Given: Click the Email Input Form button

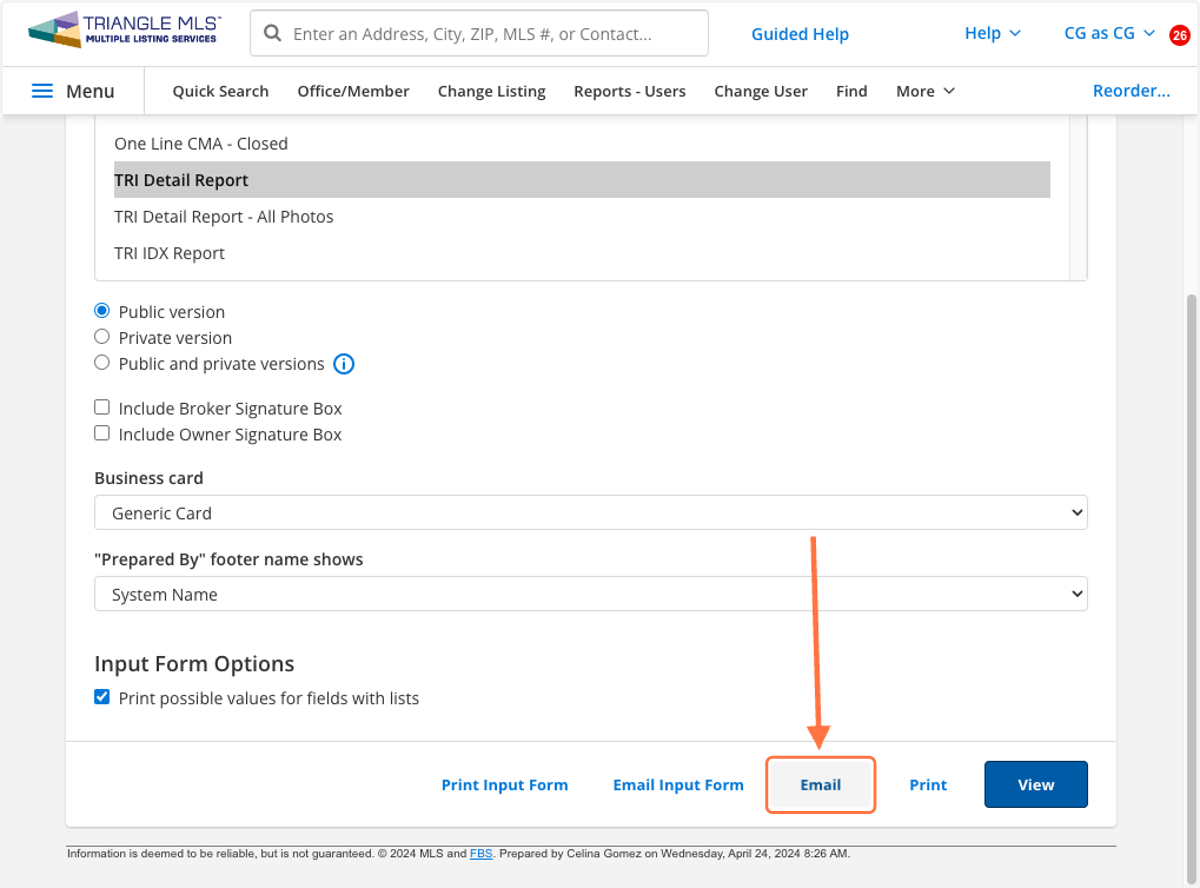Looking at the screenshot, I should point(678,785).
